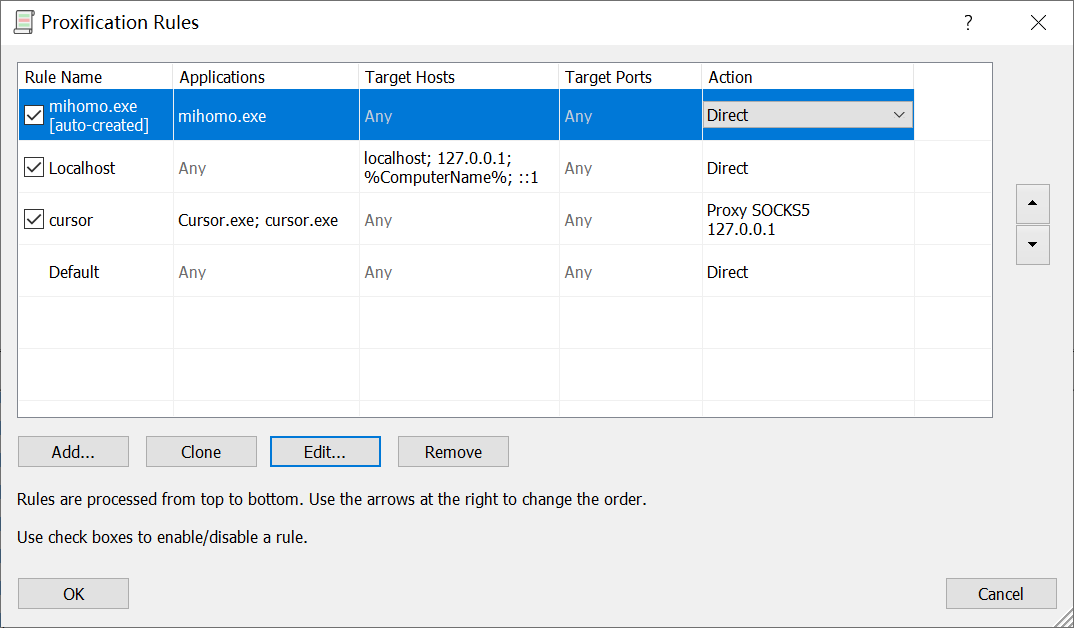Image resolution: width=1074 pixels, height=628 pixels.
Task: Toggle the mihomo.exe rule checkbox
Action: tap(34, 115)
